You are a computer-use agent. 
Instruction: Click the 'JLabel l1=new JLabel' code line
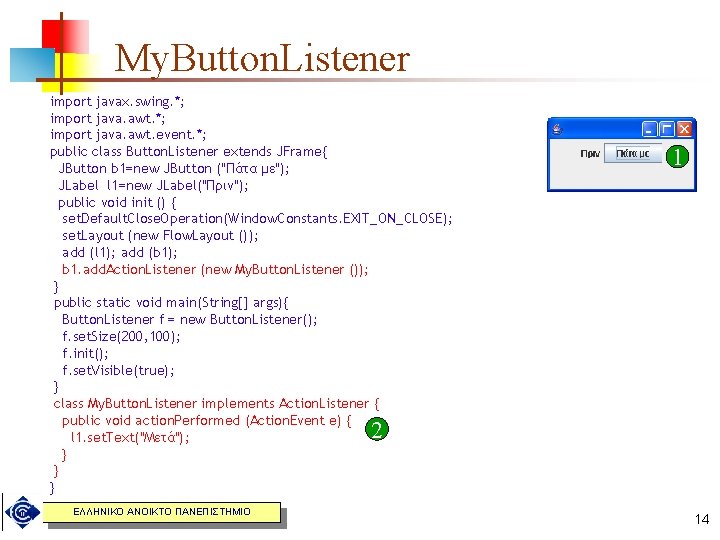153,186
